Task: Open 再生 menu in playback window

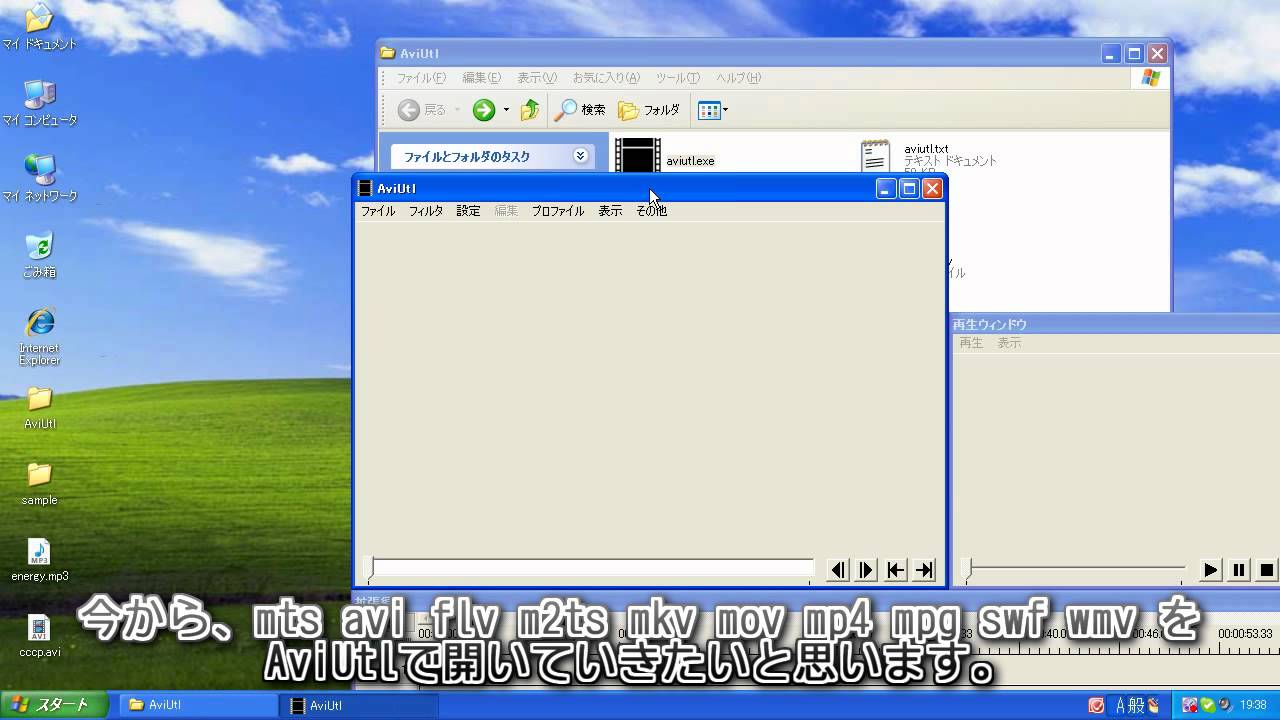Action: [971, 343]
